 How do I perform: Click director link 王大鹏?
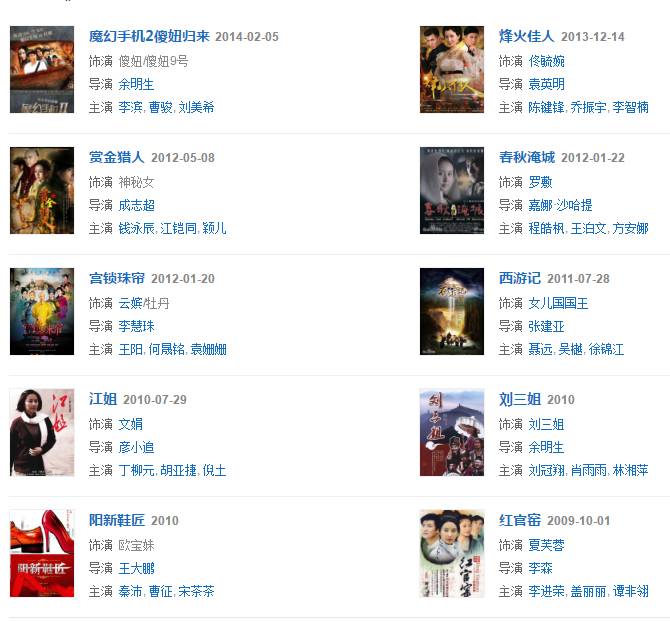(x=136, y=568)
